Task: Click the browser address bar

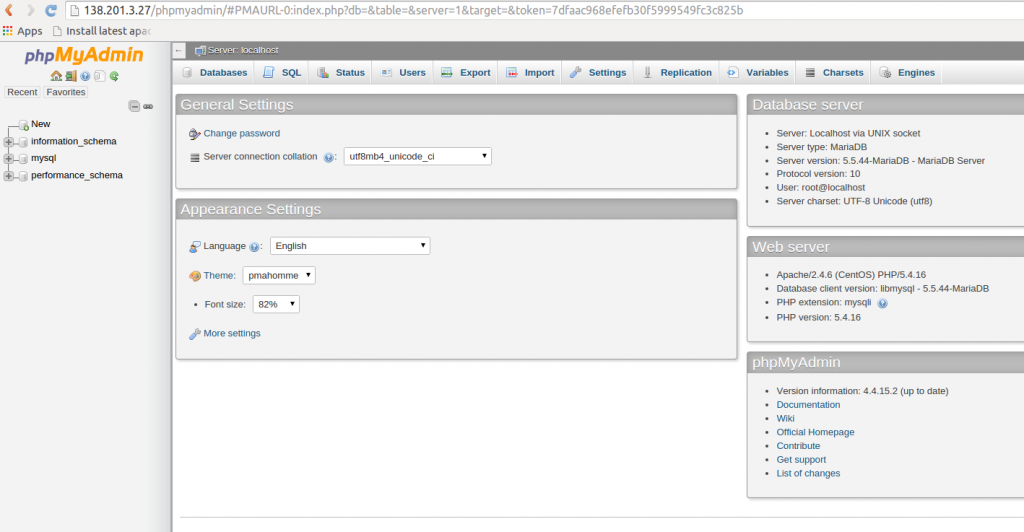Action: [544, 10]
